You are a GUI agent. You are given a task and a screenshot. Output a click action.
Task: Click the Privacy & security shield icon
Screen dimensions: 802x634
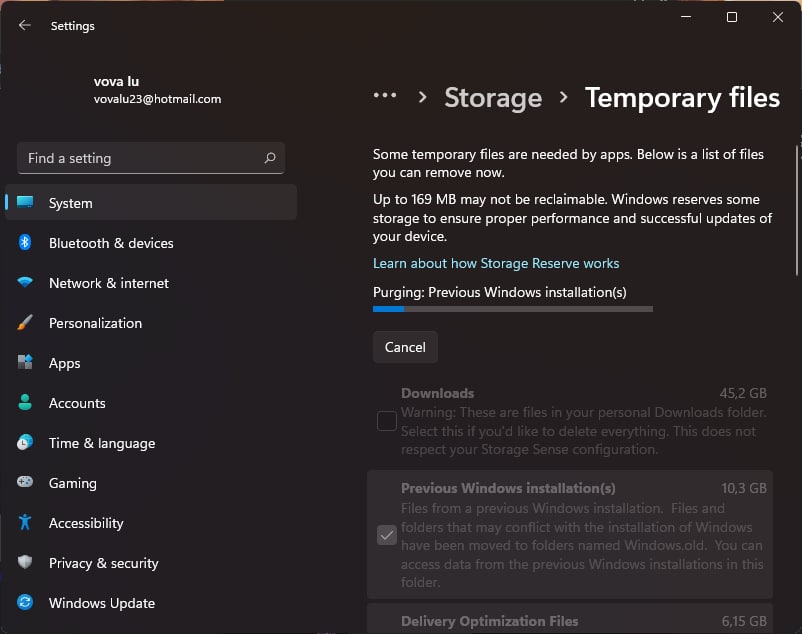(x=25, y=562)
